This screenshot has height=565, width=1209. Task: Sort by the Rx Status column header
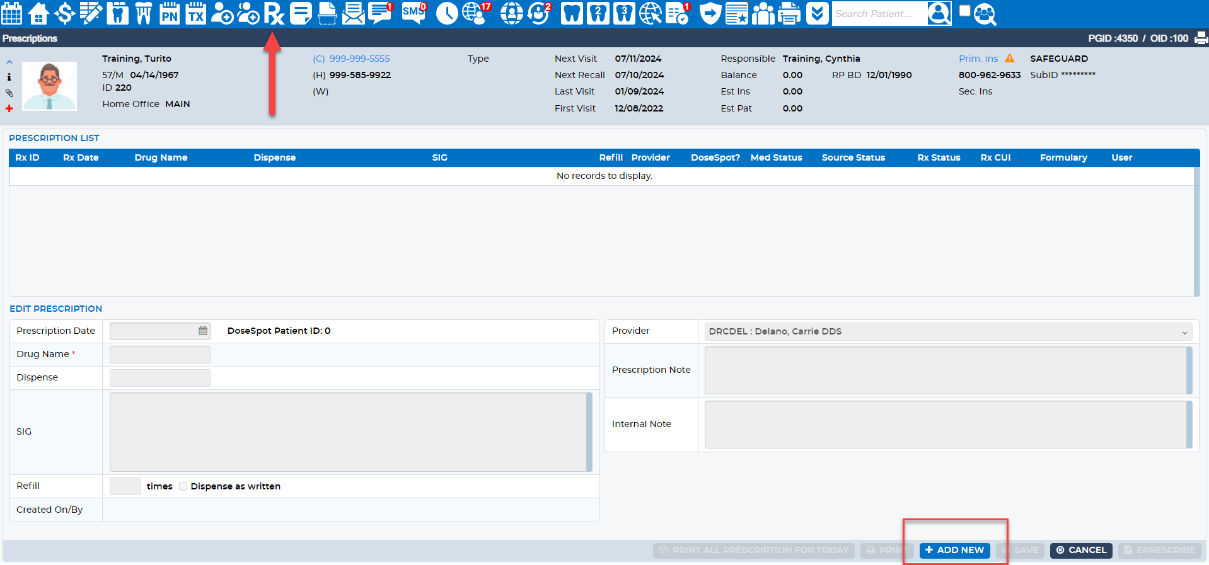[x=939, y=158]
